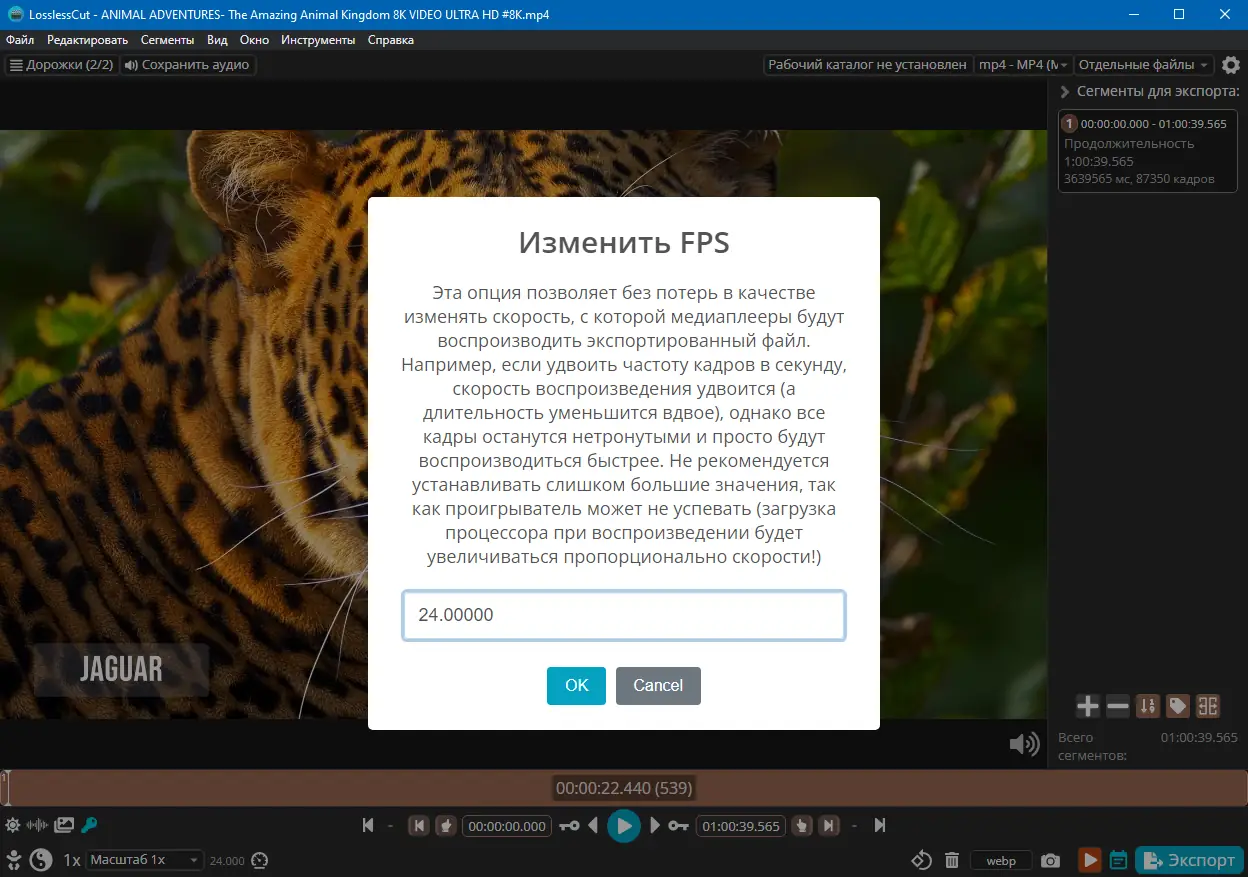The image size is (1248, 877).
Task: Toggle the thumbnail strip icon
Action: 64,826
